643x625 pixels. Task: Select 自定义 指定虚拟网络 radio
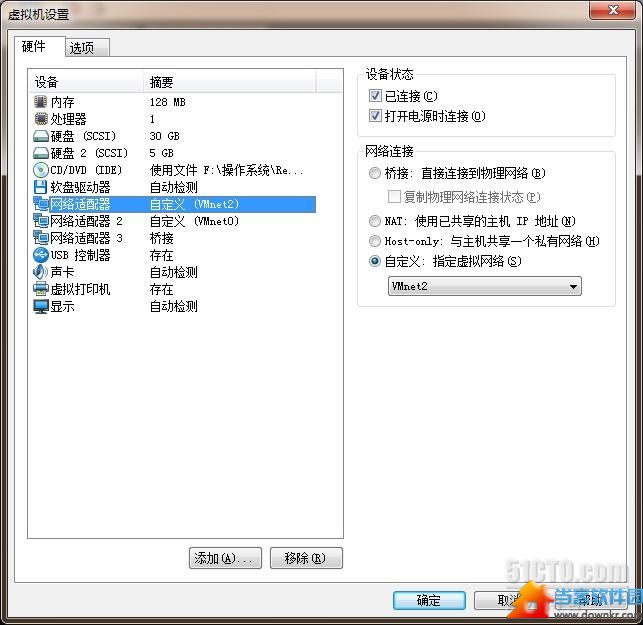(x=374, y=261)
